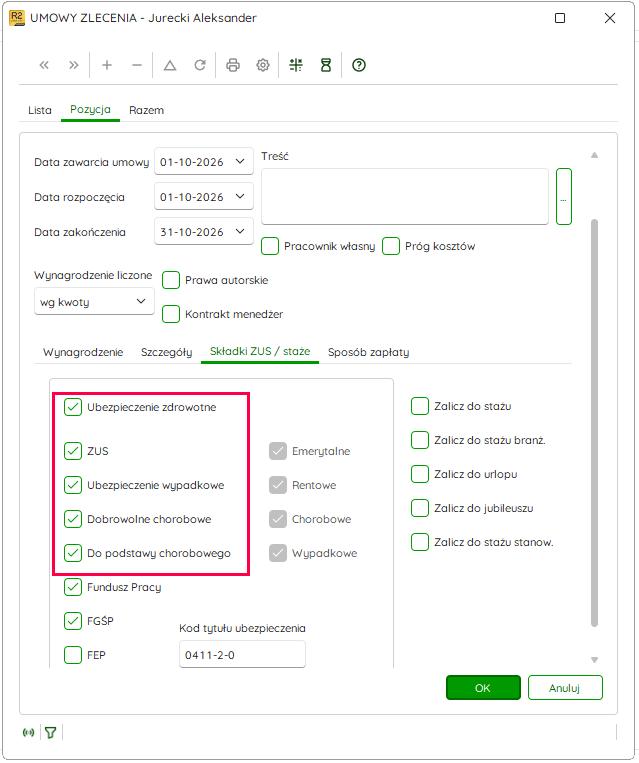639x763 pixels.
Task: Open print options via printer icon
Action: click(x=233, y=65)
